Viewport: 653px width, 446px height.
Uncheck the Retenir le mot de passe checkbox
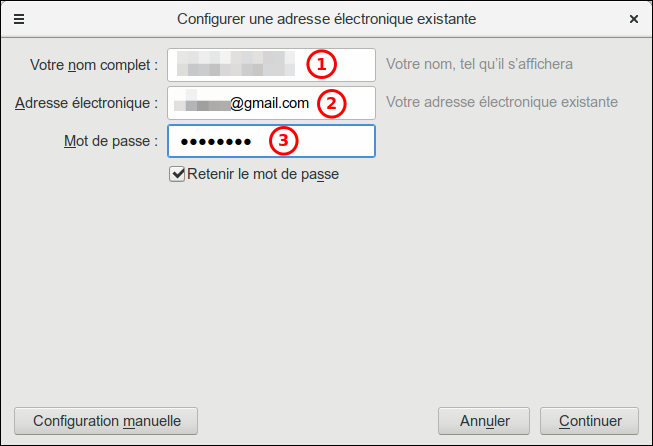click(x=178, y=174)
